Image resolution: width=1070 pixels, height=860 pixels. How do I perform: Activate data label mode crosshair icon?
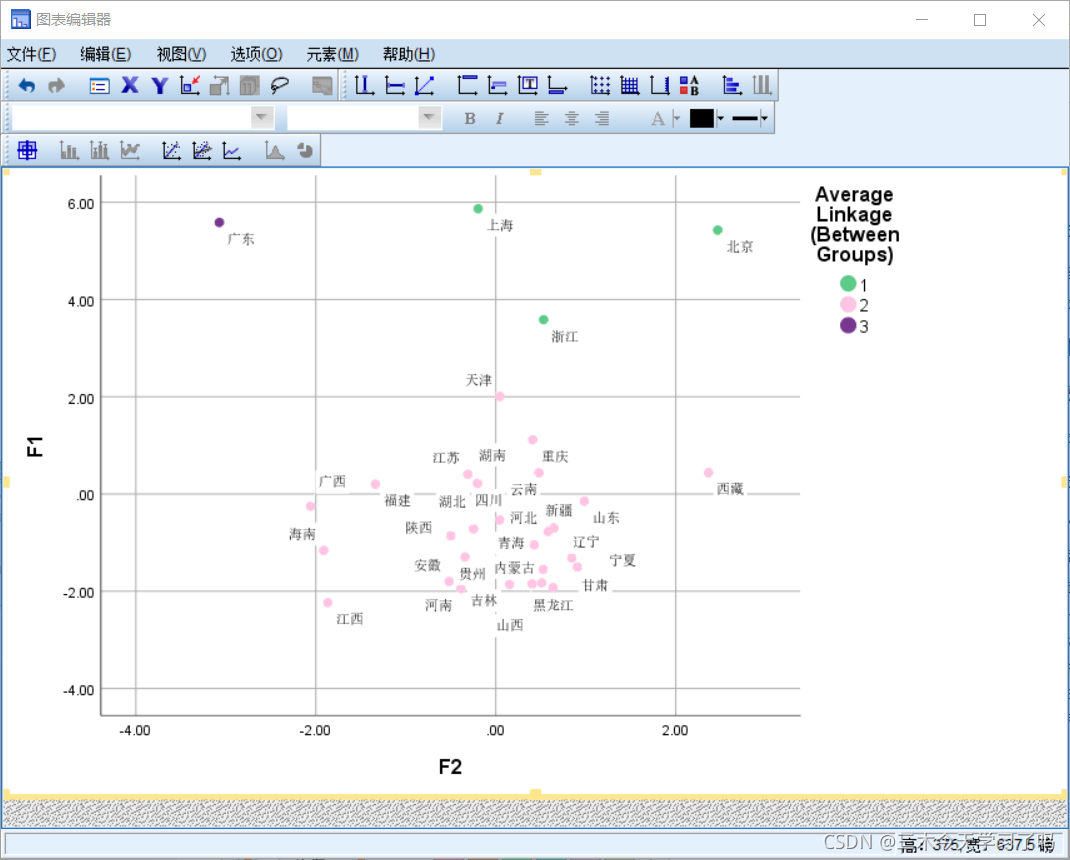(x=27, y=150)
